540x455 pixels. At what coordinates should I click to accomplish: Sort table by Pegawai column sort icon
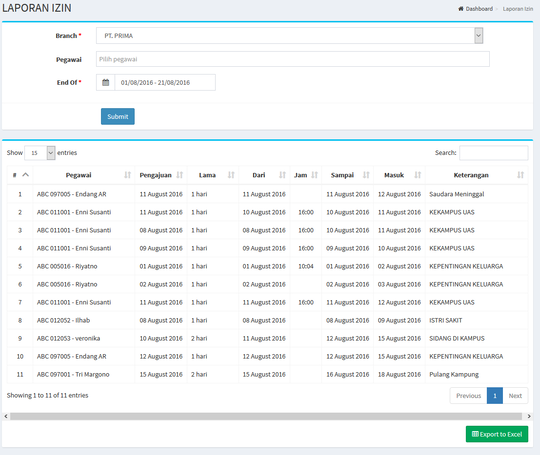click(x=127, y=175)
